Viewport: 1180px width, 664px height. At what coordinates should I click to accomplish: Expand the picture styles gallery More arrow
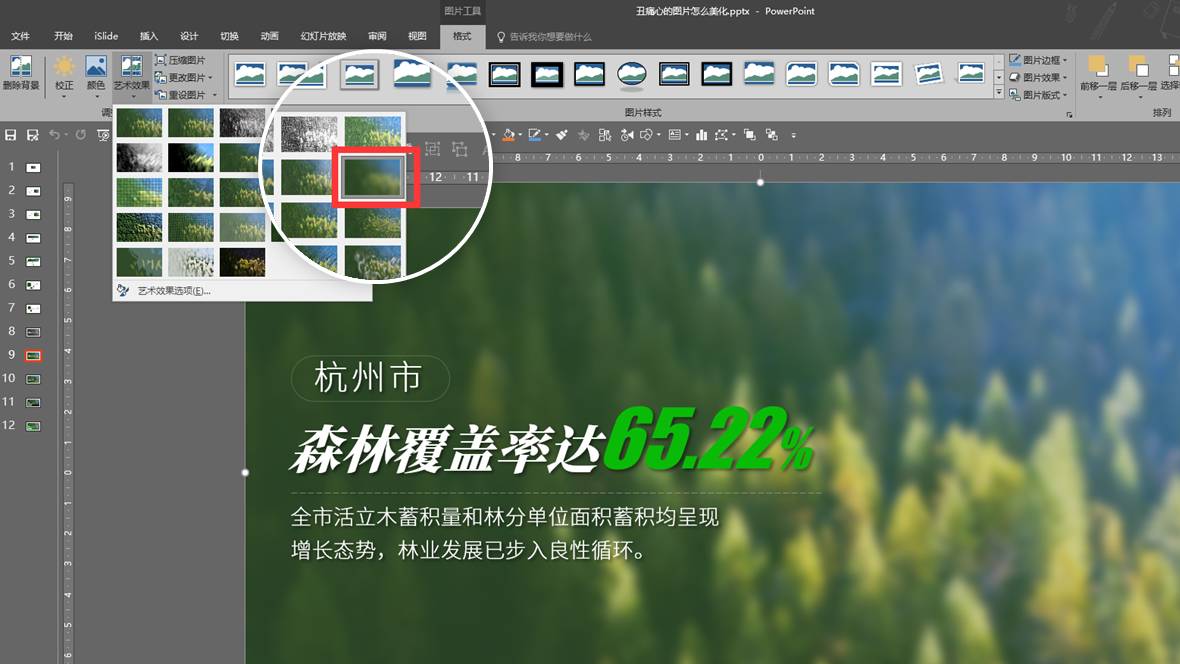point(999,93)
